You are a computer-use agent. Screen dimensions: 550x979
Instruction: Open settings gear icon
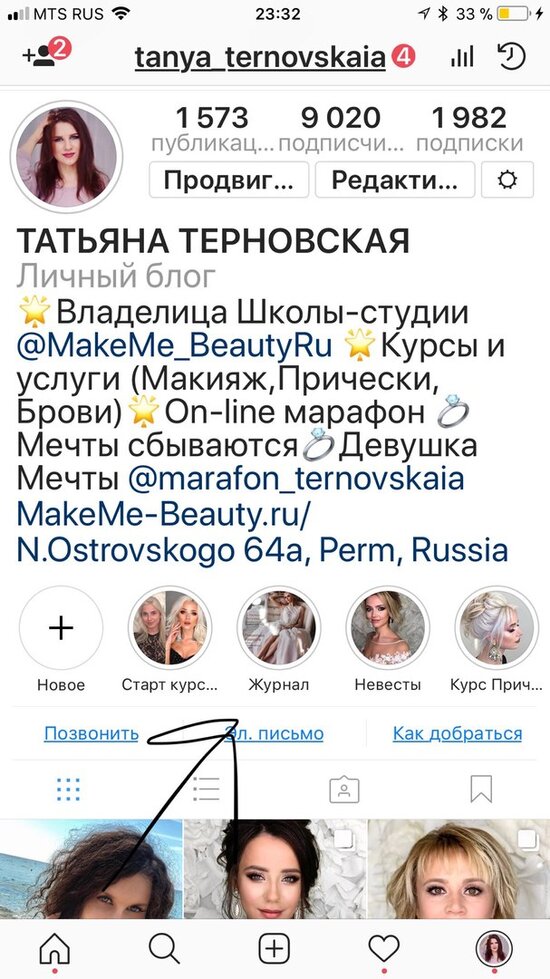tap(507, 180)
